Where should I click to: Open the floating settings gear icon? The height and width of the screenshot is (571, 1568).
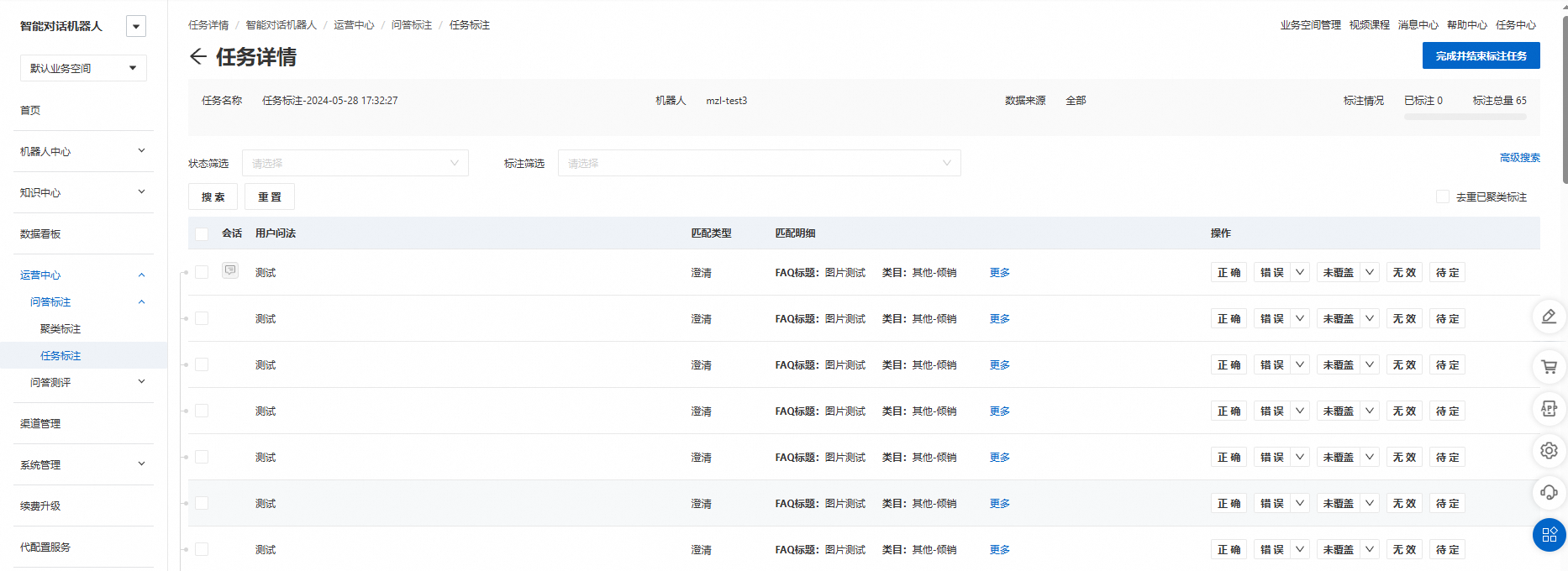(x=1550, y=450)
